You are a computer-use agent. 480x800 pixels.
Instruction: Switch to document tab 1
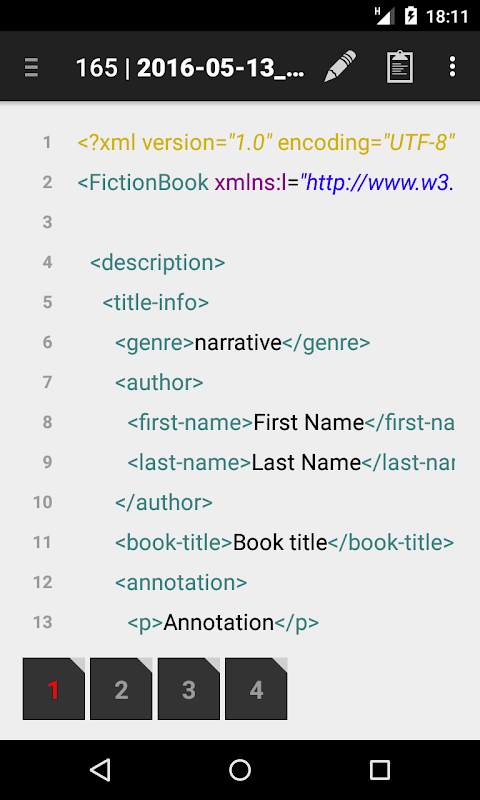[x=54, y=689]
